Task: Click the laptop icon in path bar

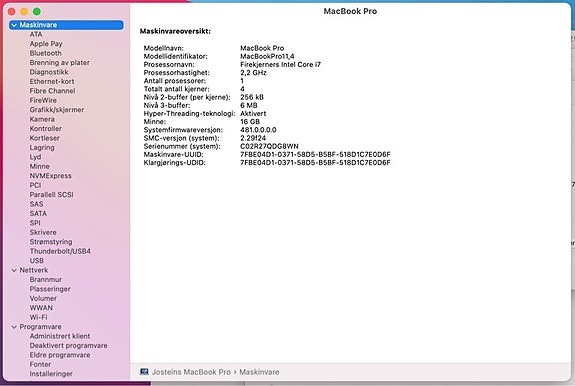Action: pos(144,372)
